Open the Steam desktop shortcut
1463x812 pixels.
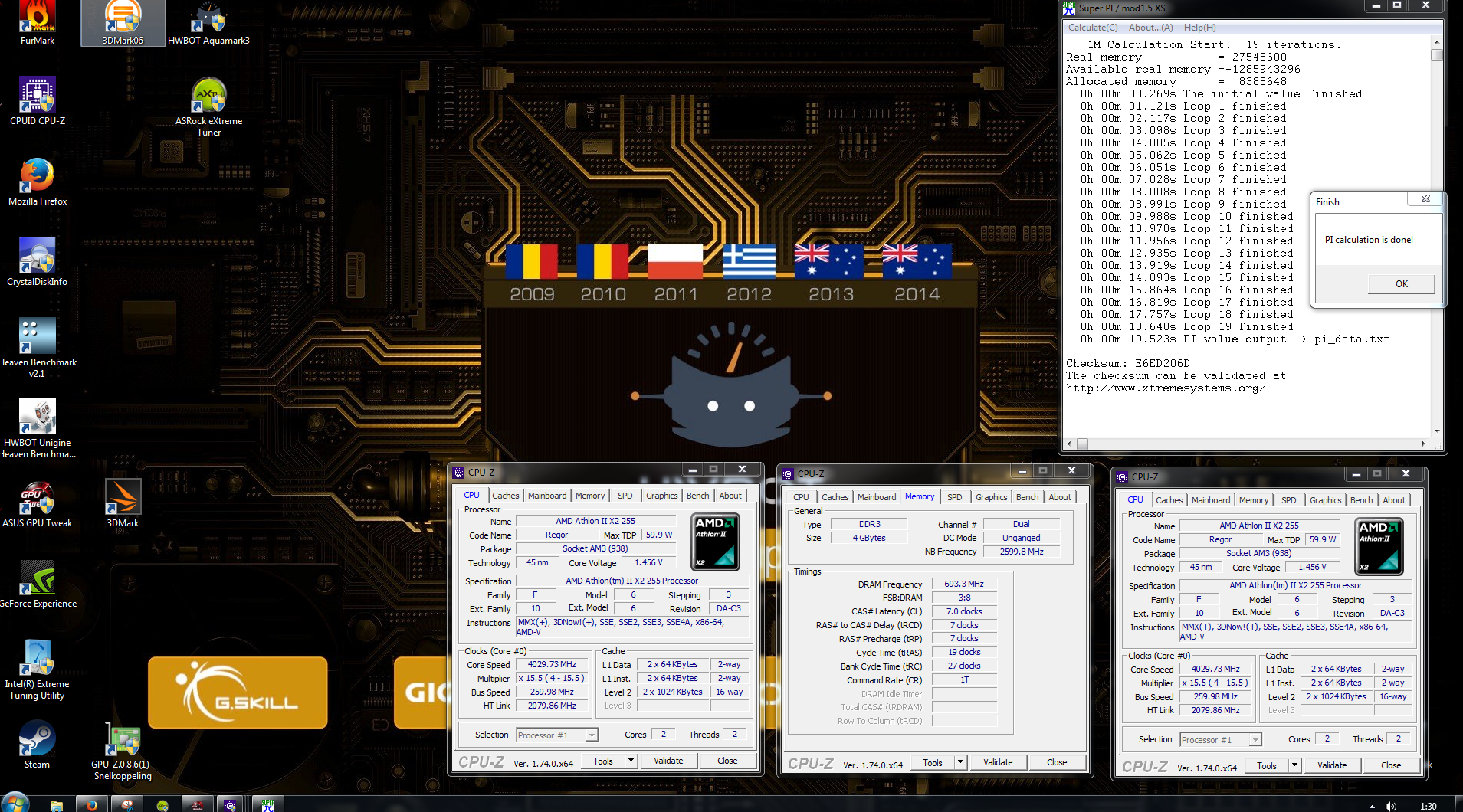(37, 745)
